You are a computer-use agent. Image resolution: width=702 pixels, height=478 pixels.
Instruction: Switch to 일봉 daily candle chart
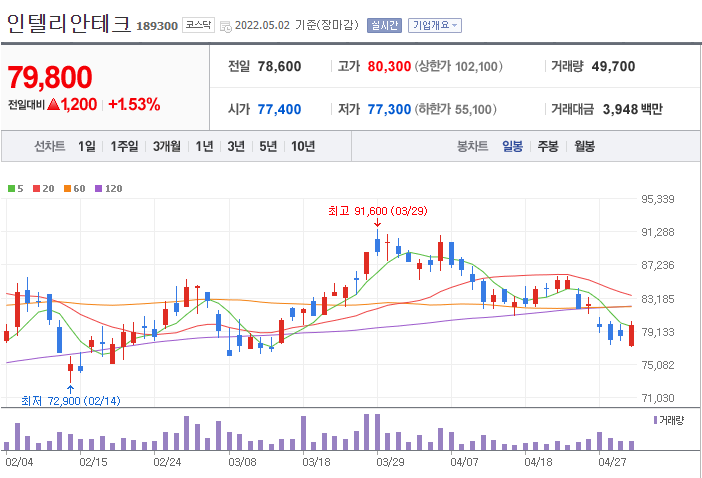pyautogui.click(x=513, y=146)
